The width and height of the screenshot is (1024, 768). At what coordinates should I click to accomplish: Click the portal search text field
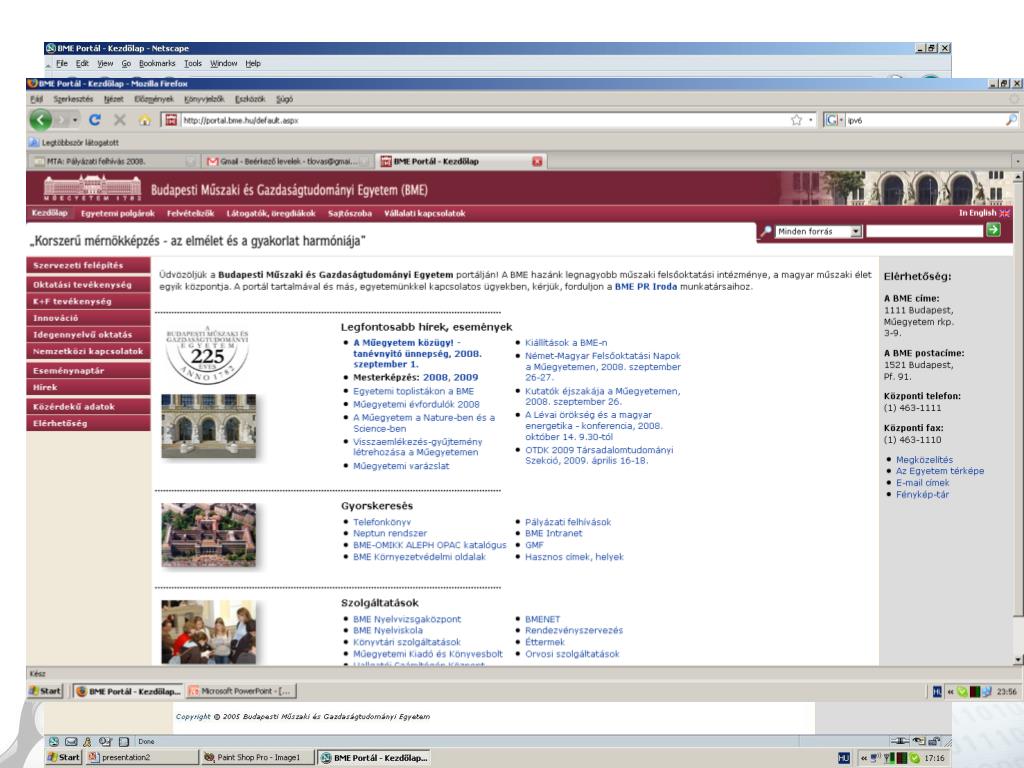[x=924, y=231]
